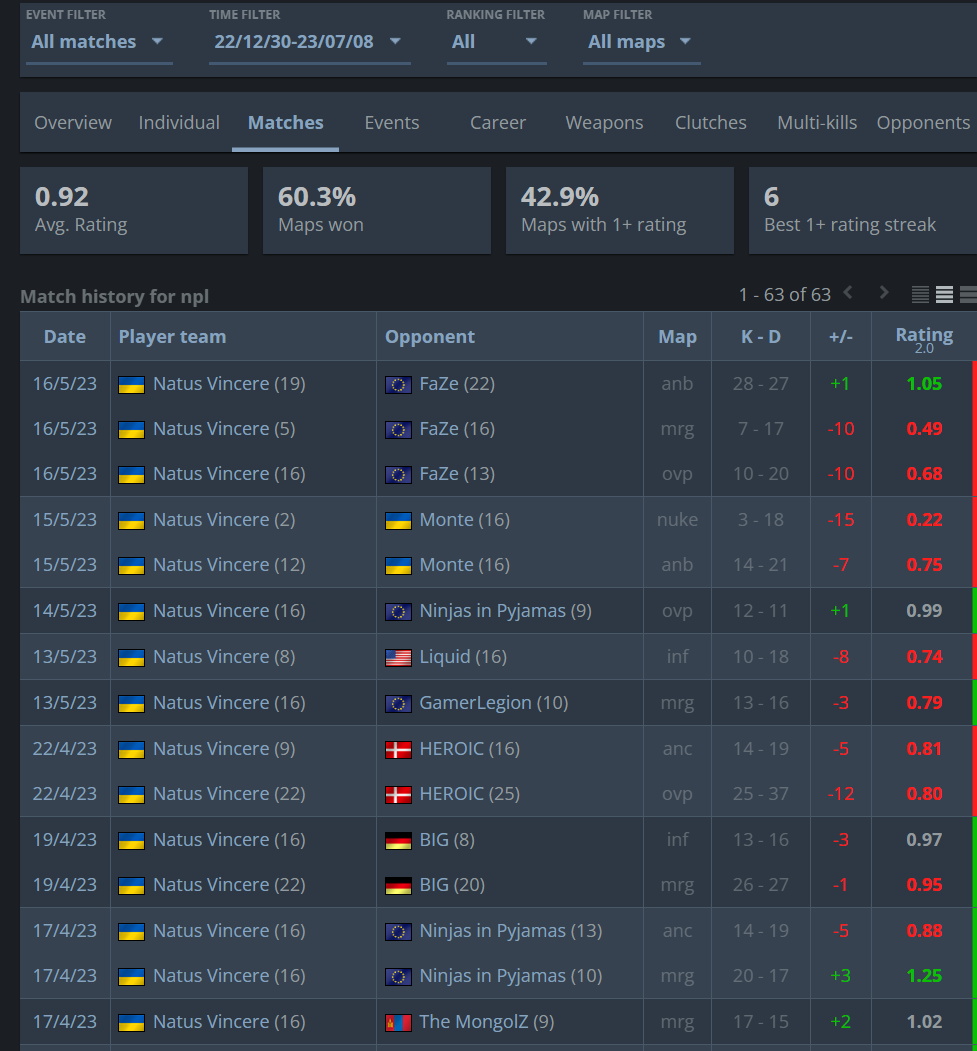The image size is (977, 1051).
Task: Click the -15 plus/minus value
Action: [x=840, y=520]
